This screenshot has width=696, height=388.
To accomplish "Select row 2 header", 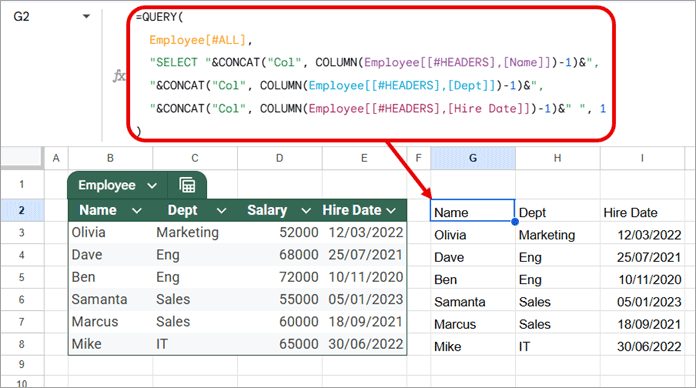I will (22, 210).
